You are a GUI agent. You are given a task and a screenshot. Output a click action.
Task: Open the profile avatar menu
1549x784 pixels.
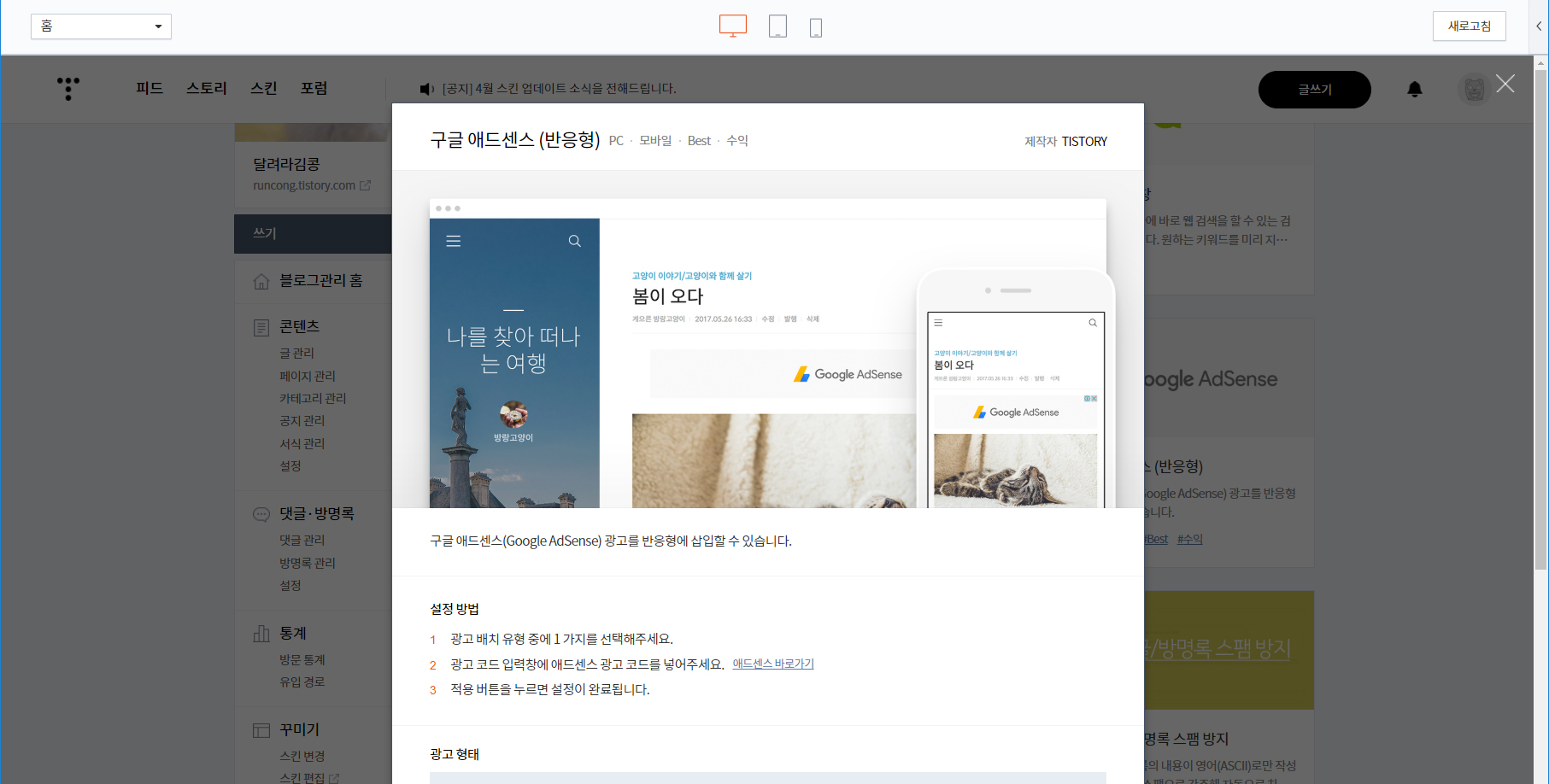tap(1474, 89)
